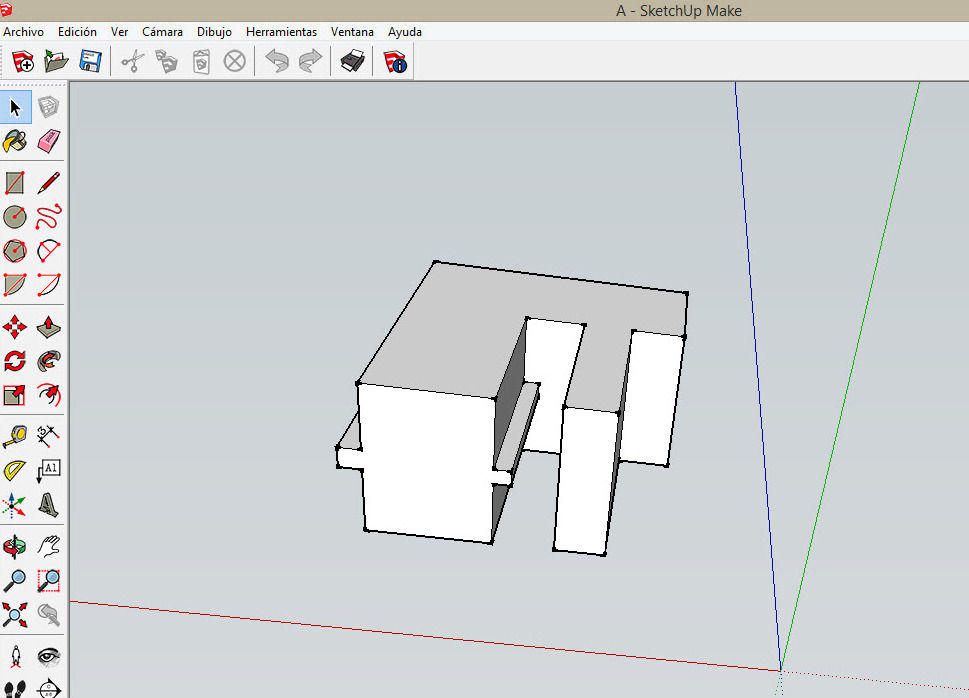The image size is (969, 698).
Task: Select the Circle tool
Action: (15, 217)
